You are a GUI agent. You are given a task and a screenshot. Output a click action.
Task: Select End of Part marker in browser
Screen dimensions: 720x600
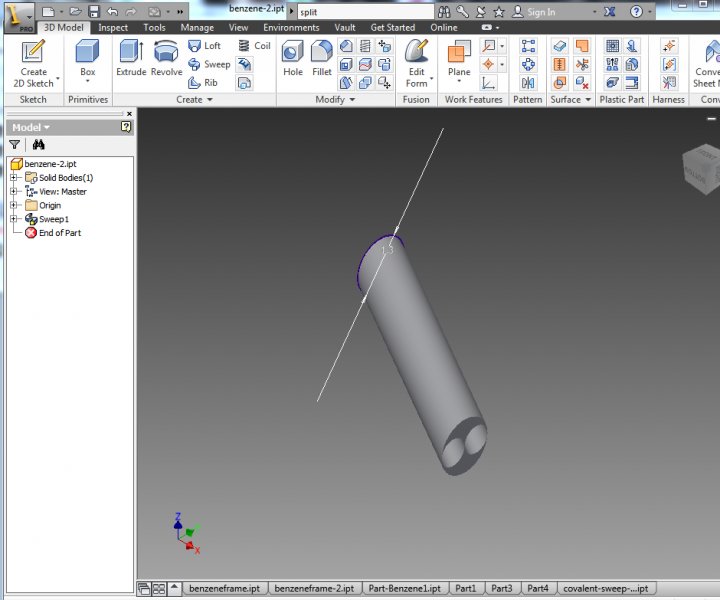[59, 233]
